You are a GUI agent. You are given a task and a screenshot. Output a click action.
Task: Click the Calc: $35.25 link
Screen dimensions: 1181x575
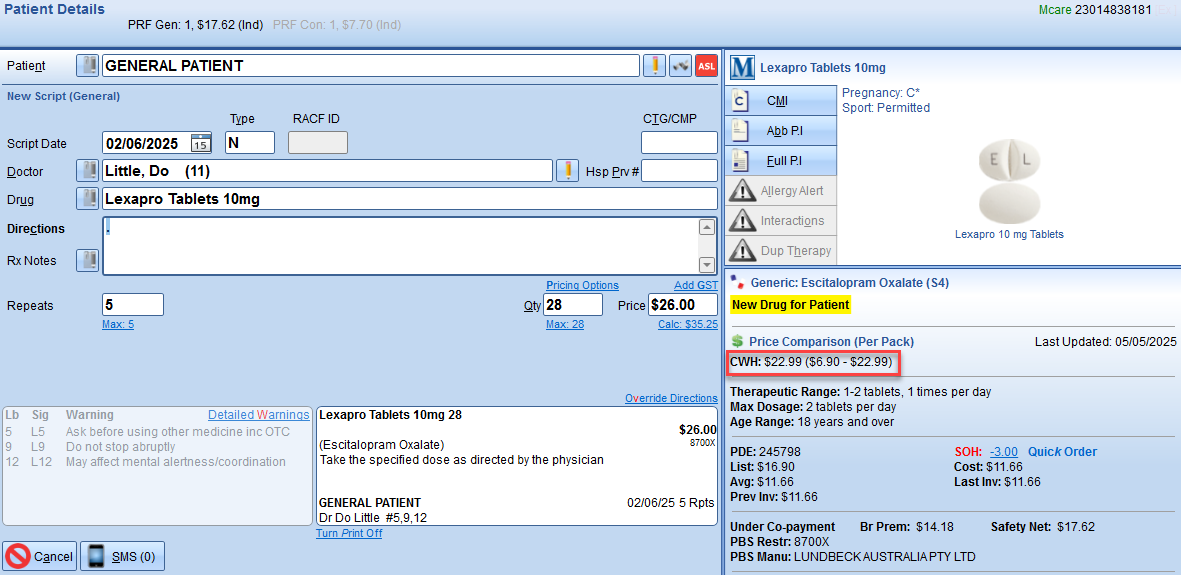click(688, 325)
